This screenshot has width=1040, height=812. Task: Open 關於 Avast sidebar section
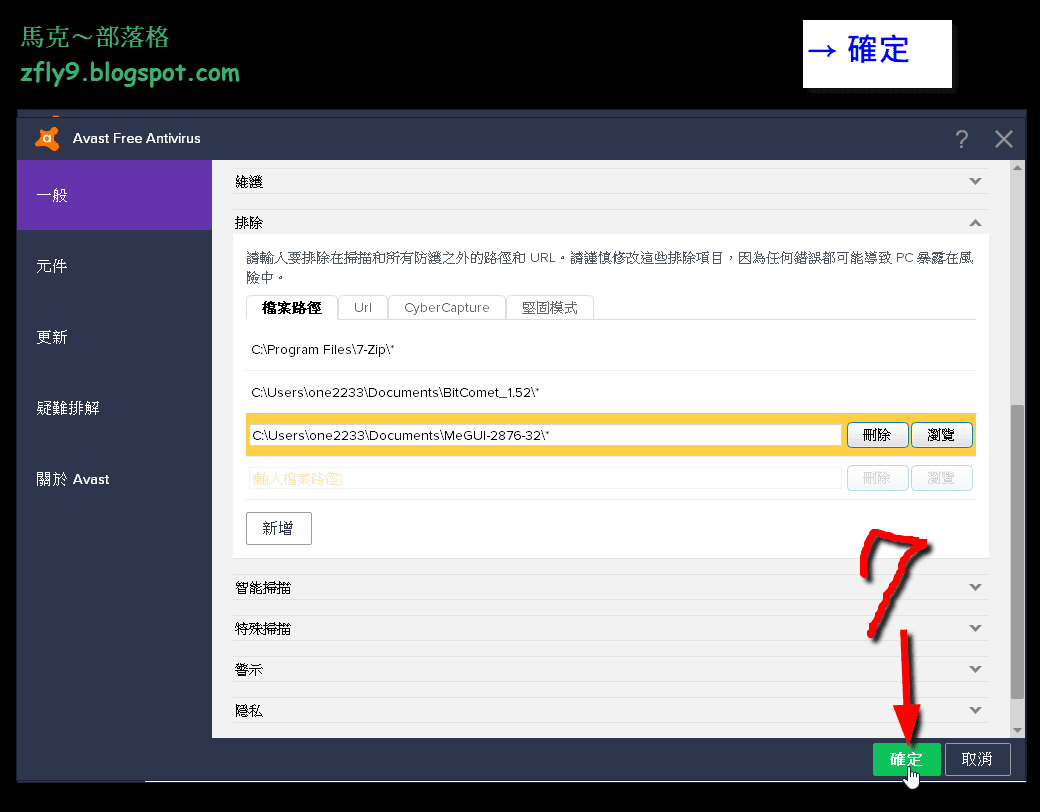pyautogui.click(x=114, y=479)
